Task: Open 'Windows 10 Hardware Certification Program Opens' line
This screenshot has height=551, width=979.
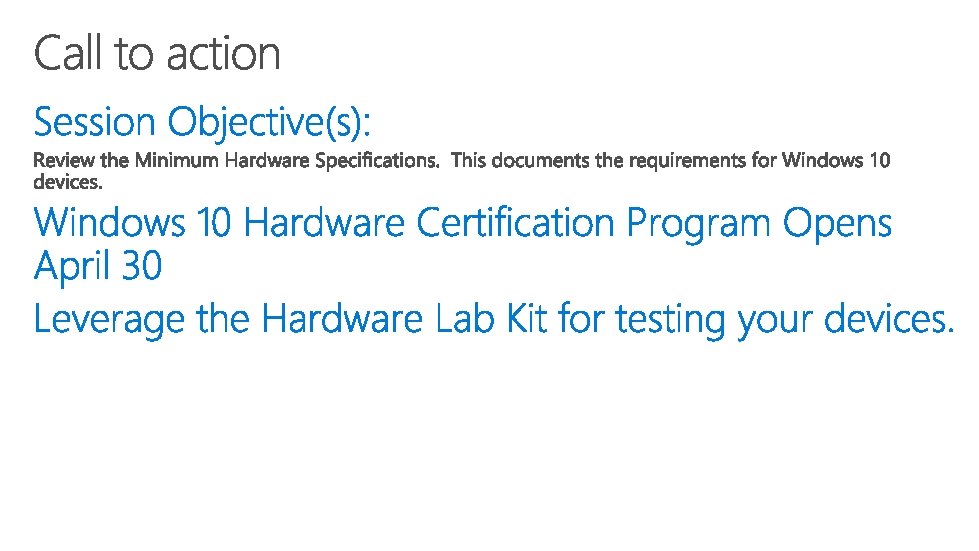Action: [462, 223]
